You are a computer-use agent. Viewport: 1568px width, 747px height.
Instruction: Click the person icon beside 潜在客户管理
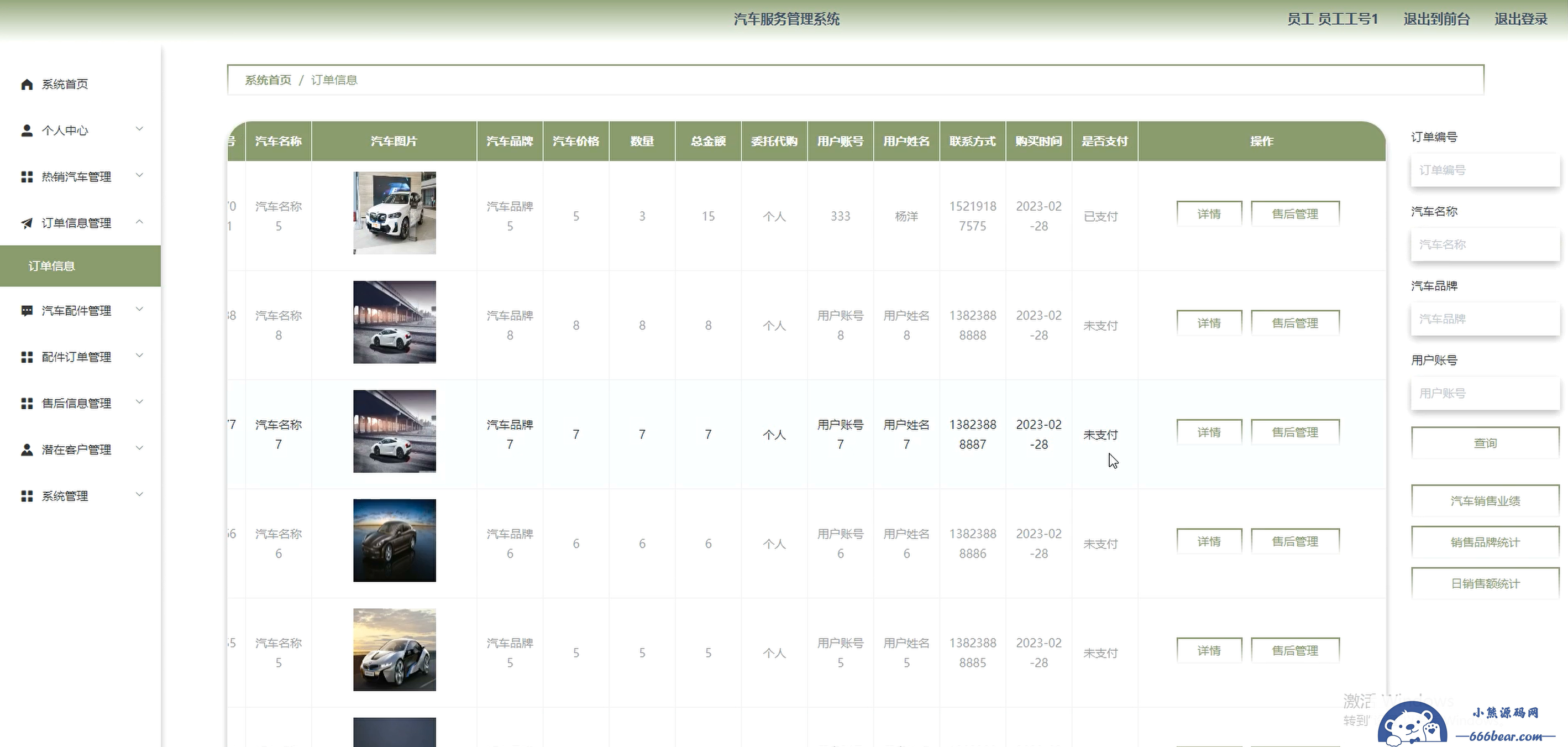point(27,450)
